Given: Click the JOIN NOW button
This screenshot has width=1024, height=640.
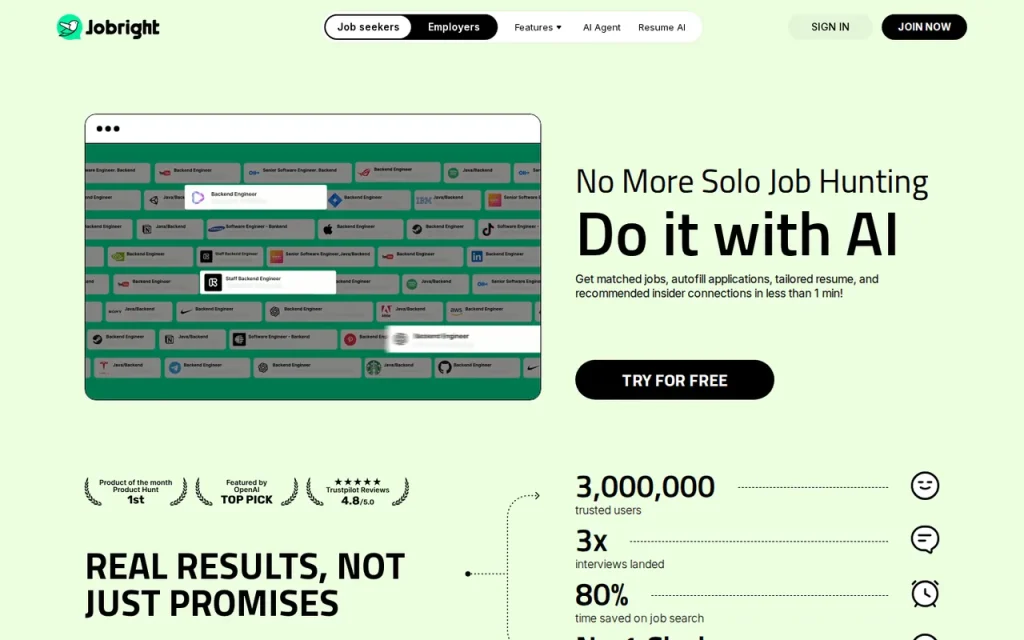Looking at the screenshot, I should [x=924, y=27].
